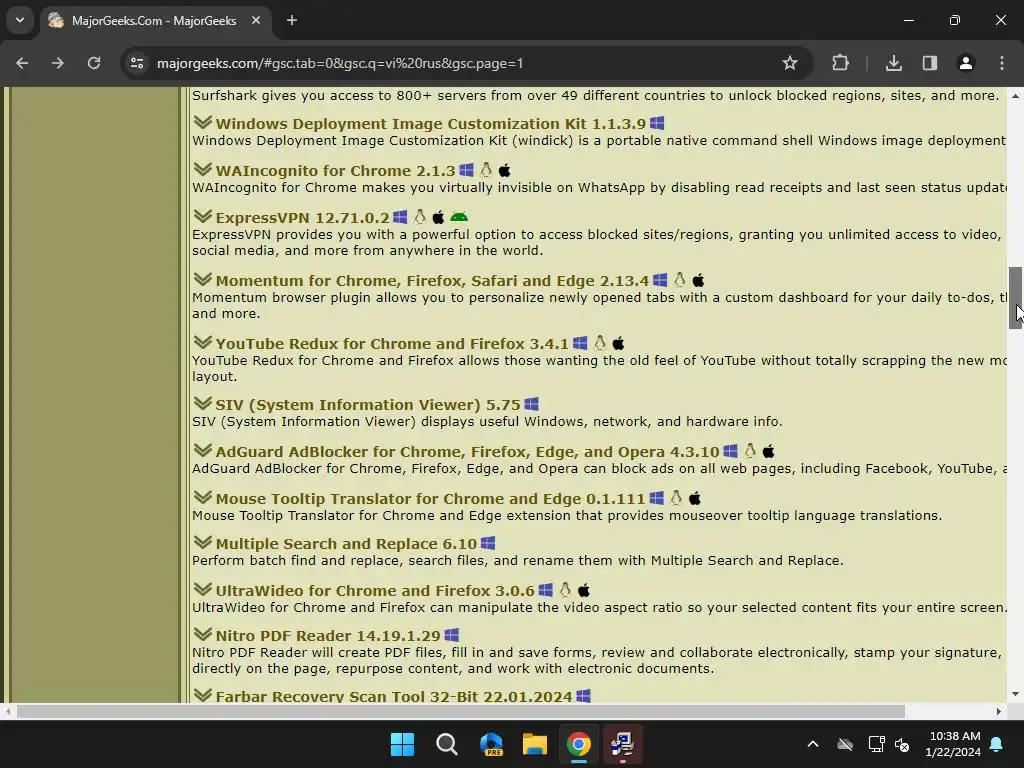Screen dimensions: 1024x768
Task: Select the MajorGeeks.Com browser tab
Action: pos(155,20)
